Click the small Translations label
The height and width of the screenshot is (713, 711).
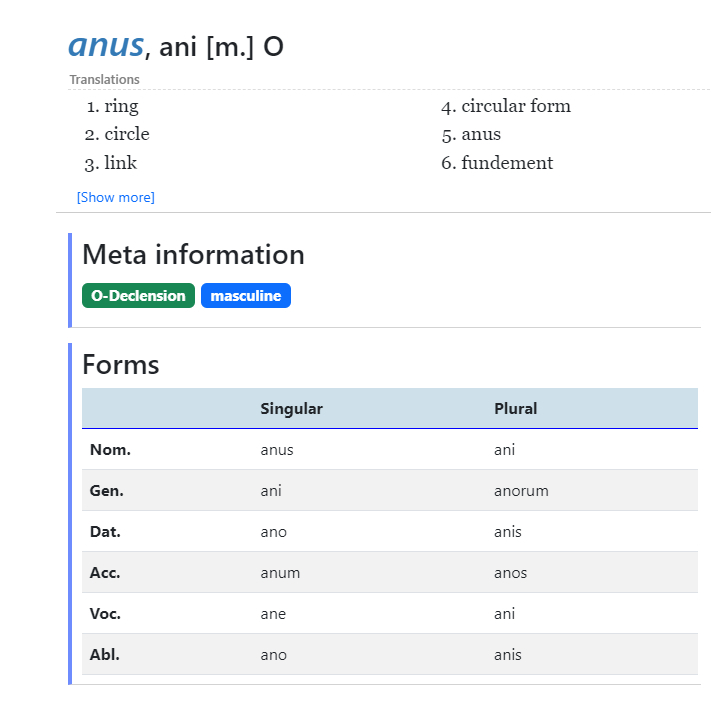pos(105,79)
